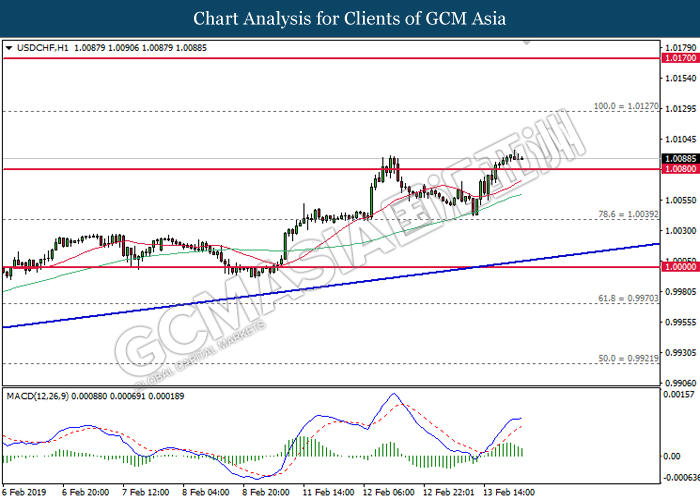Click the 12 Feb 22:01 time axis label
This screenshot has width=700, height=500.
click(x=449, y=492)
